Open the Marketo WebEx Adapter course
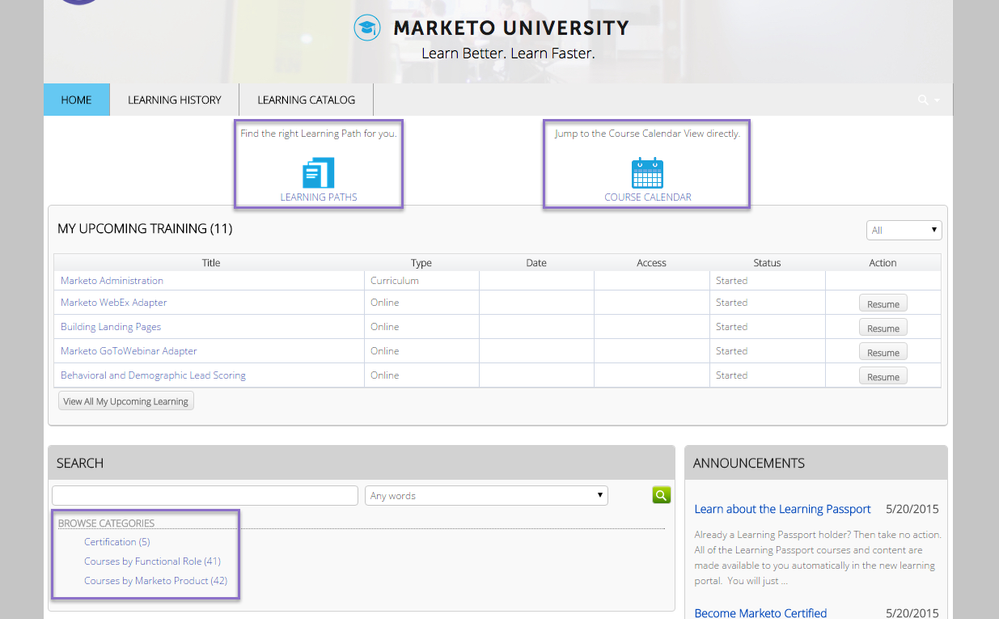999x619 pixels. point(113,302)
